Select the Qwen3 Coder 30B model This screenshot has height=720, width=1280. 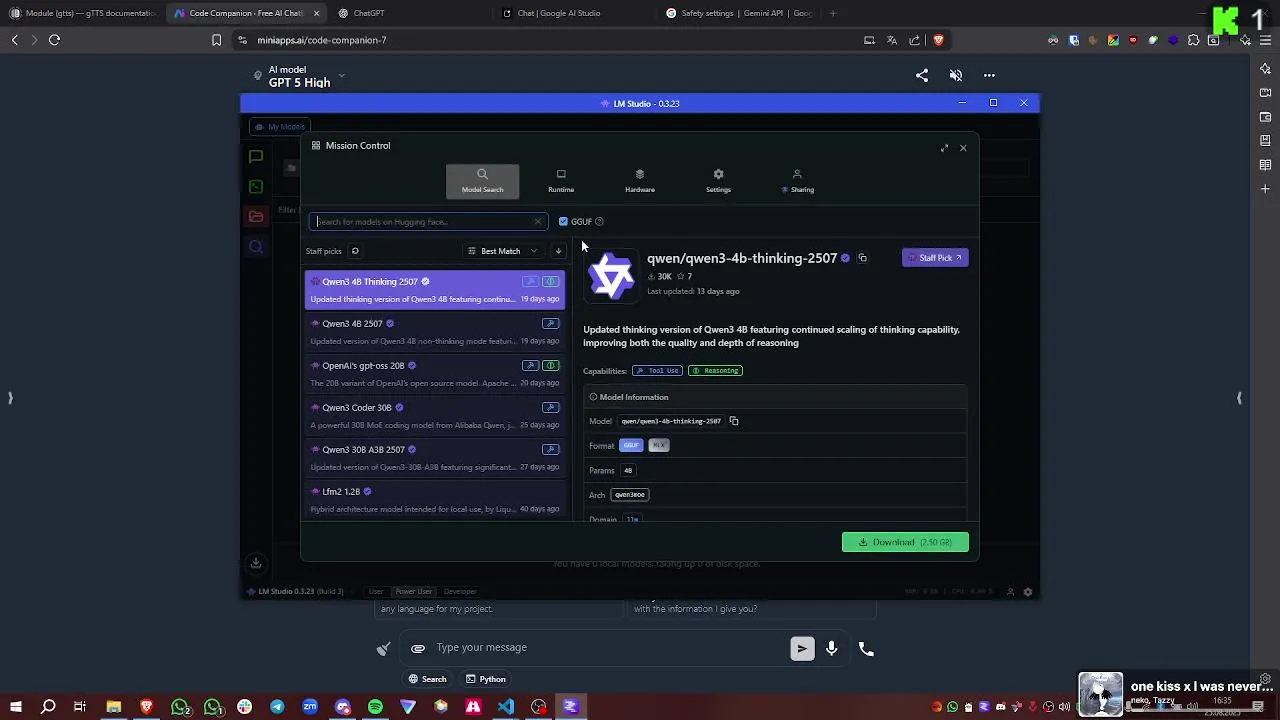(435, 415)
